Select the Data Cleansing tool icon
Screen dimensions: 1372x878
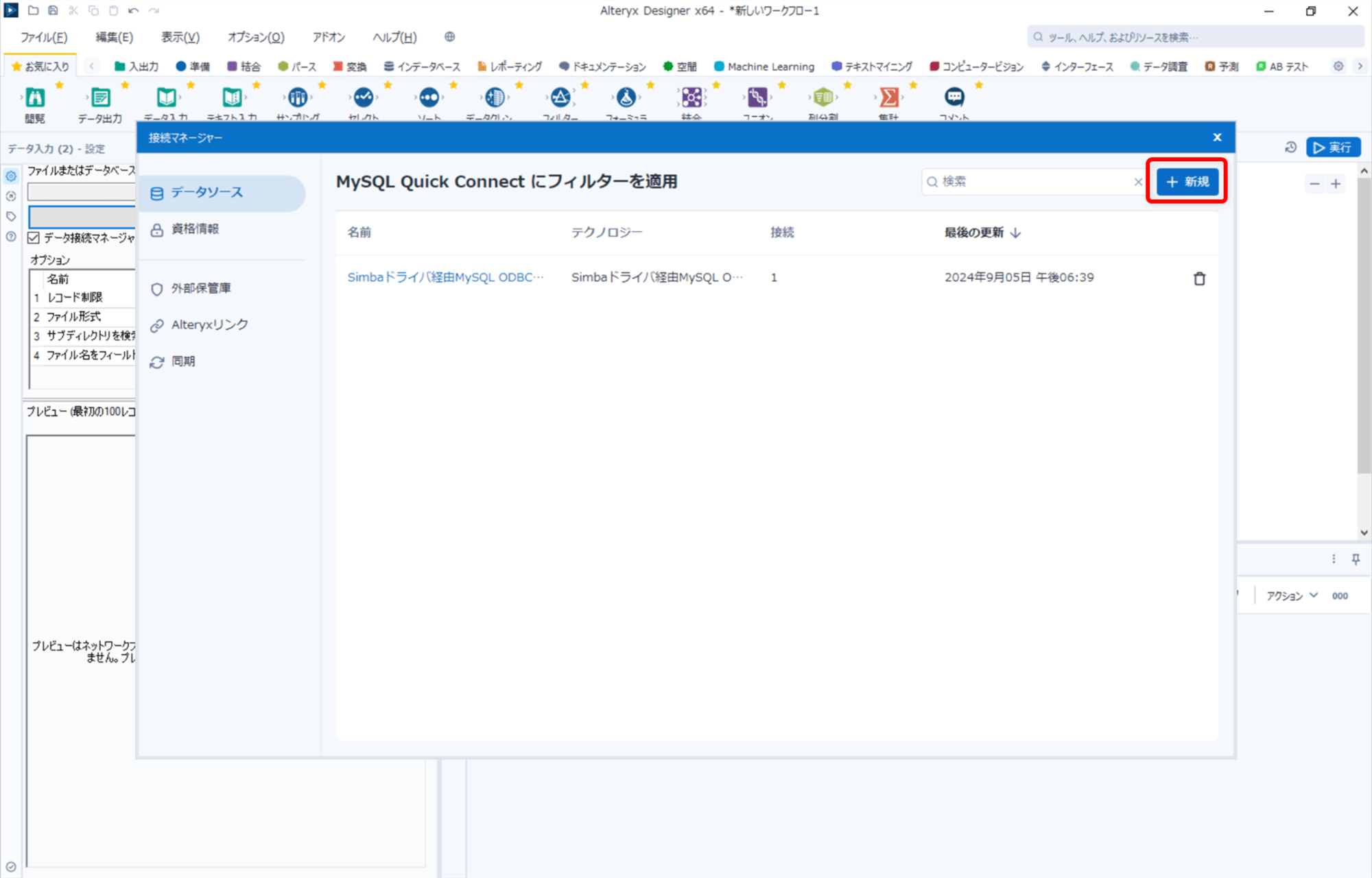[495, 97]
